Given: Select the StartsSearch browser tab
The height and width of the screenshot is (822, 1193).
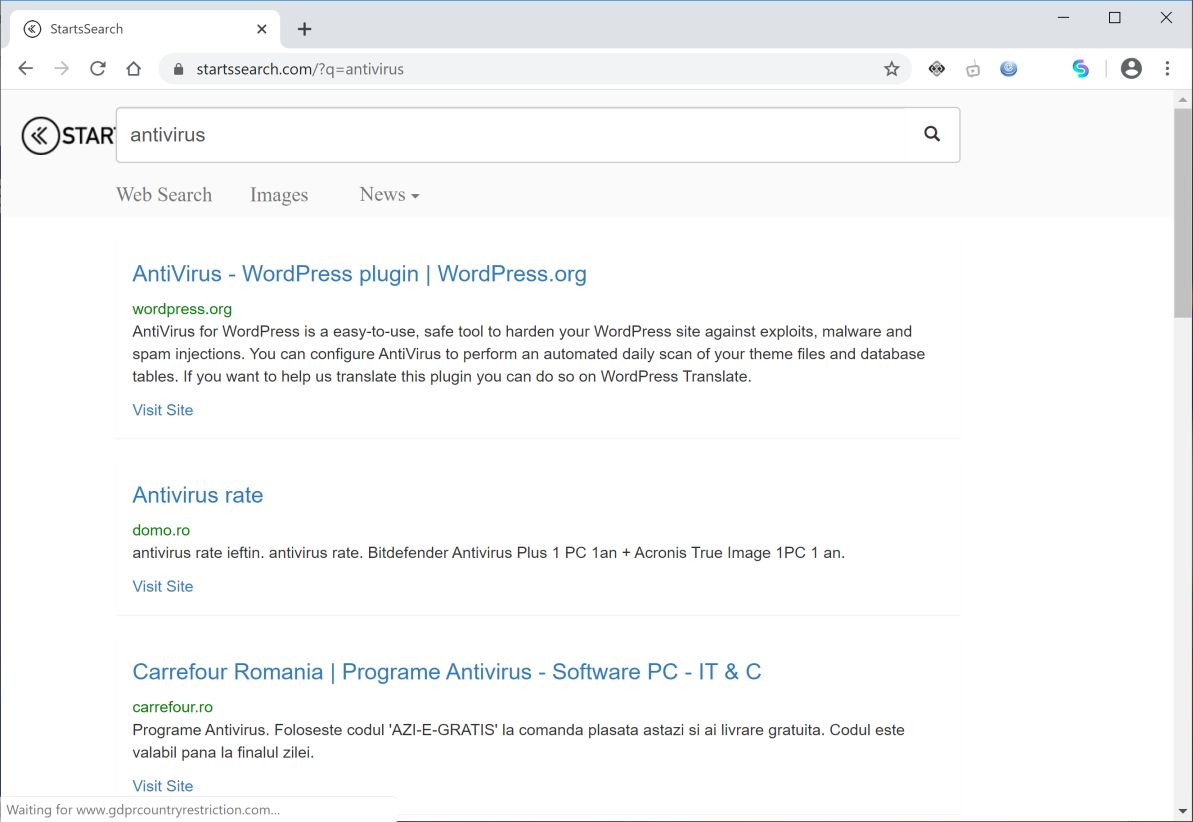Looking at the screenshot, I should click(x=145, y=29).
